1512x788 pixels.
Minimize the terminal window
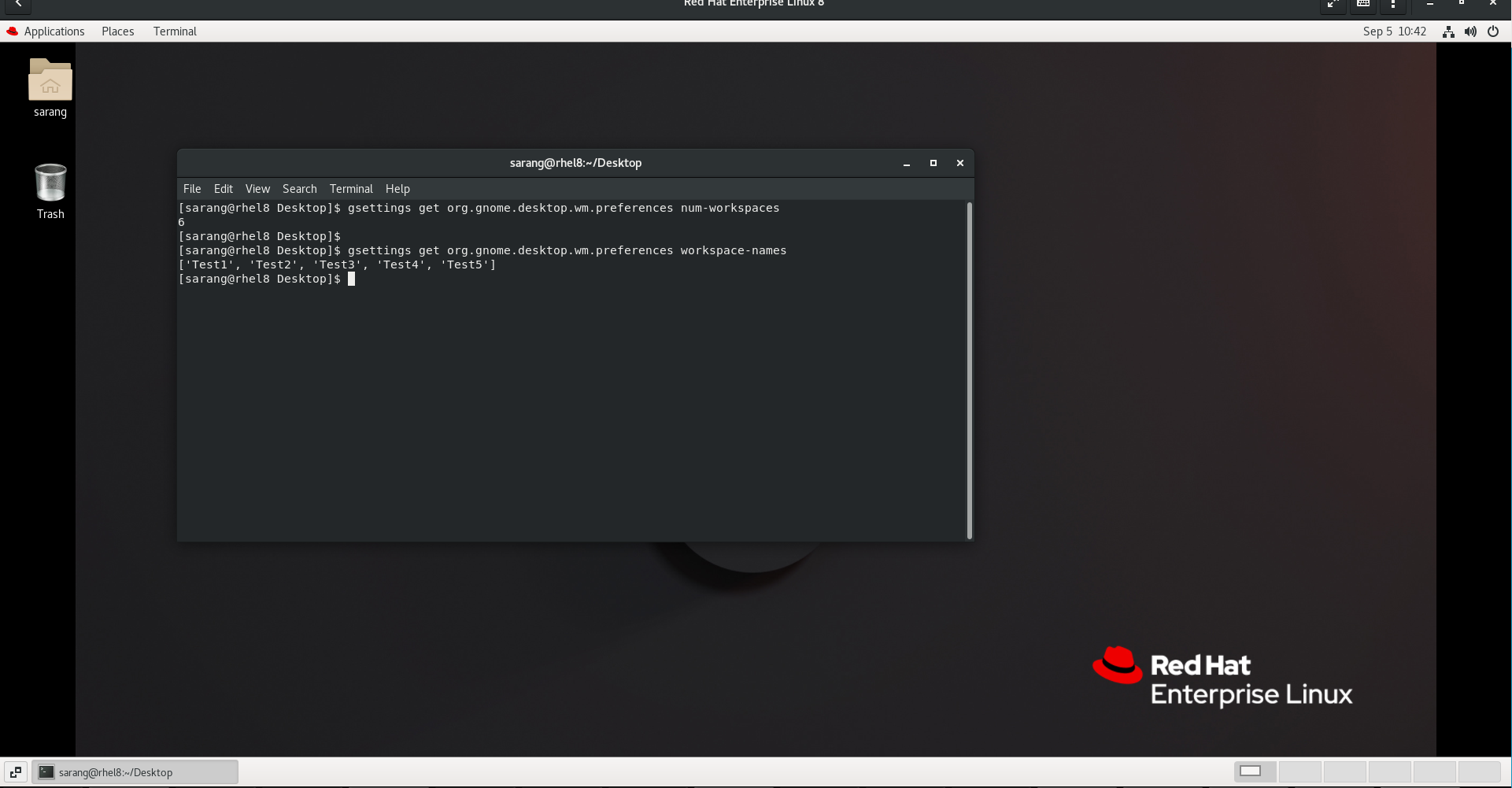[907, 163]
